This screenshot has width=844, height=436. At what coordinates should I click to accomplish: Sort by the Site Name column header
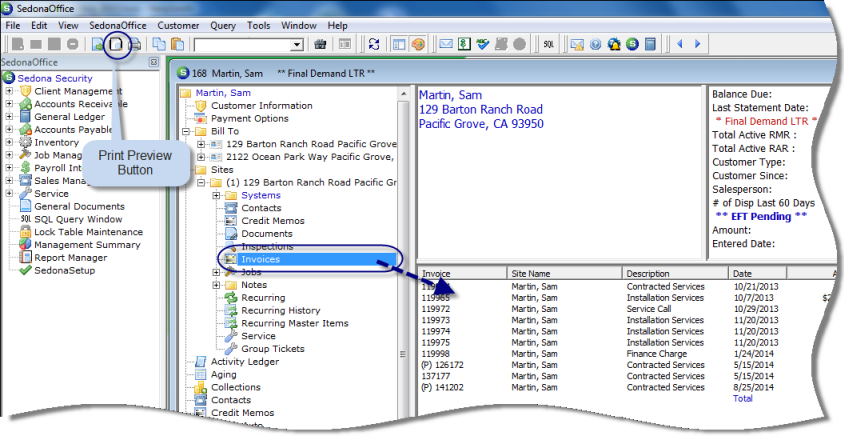pos(565,273)
